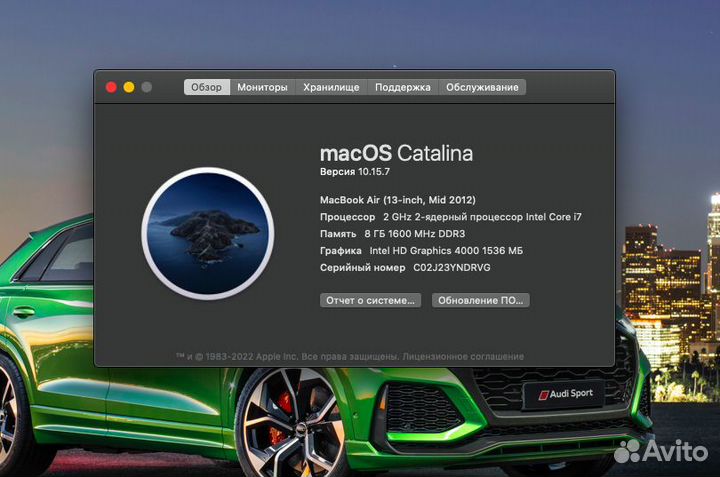
Task: Click the Отчет о системе button
Action: point(371,300)
